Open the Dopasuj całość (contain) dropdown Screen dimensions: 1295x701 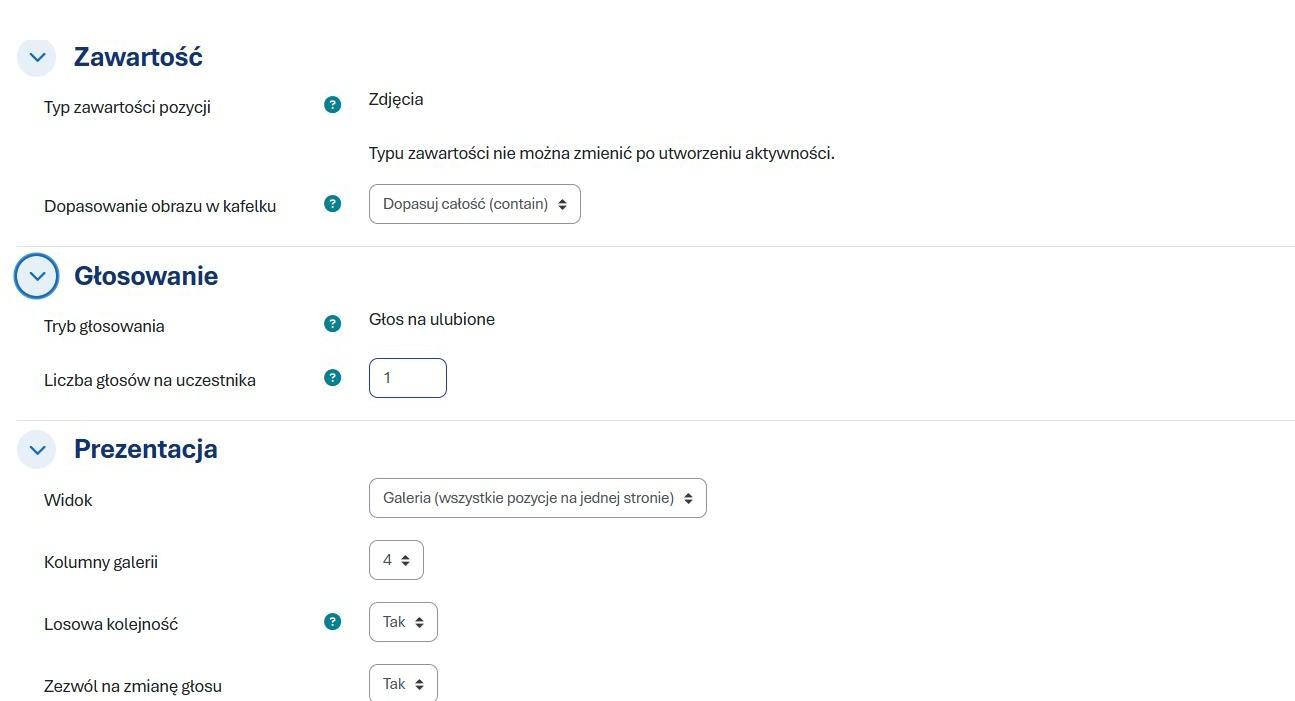pyautogui.click(x=475, y=204)
